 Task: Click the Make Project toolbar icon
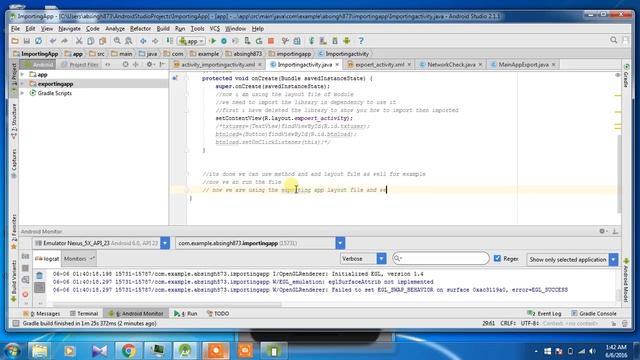(169, 41)
